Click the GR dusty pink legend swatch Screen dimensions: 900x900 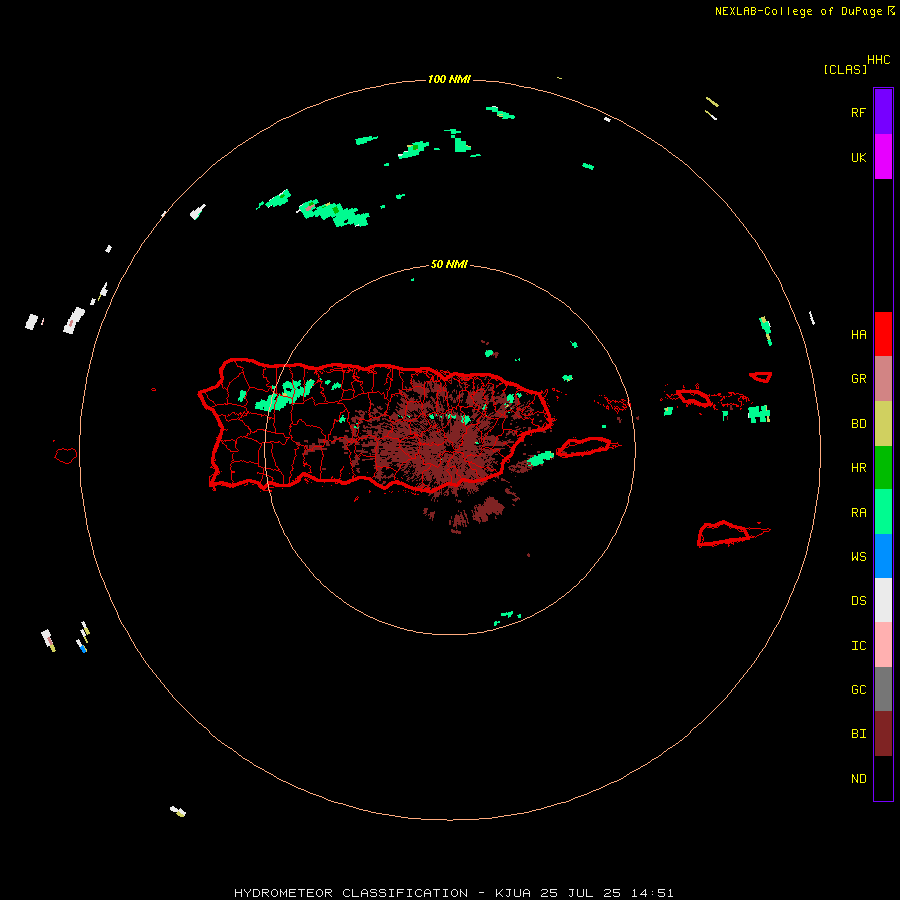click(883, 379)
